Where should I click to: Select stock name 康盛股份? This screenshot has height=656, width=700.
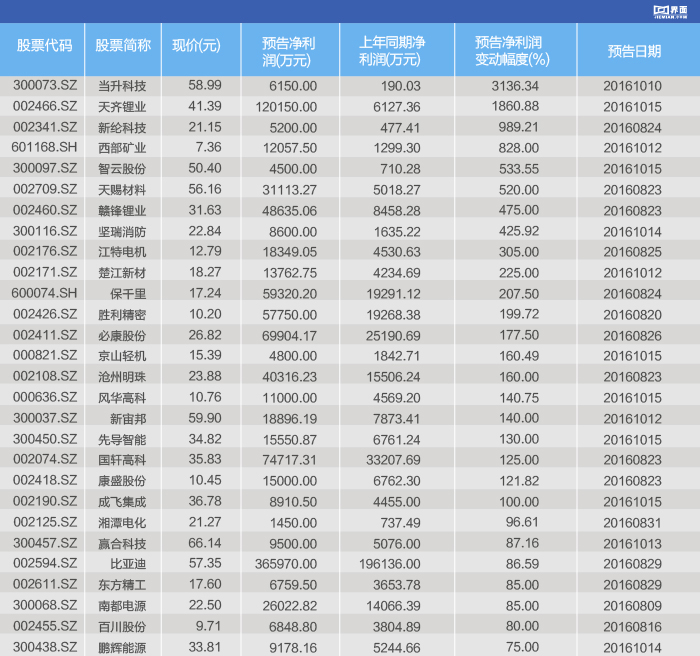[122, 481]
